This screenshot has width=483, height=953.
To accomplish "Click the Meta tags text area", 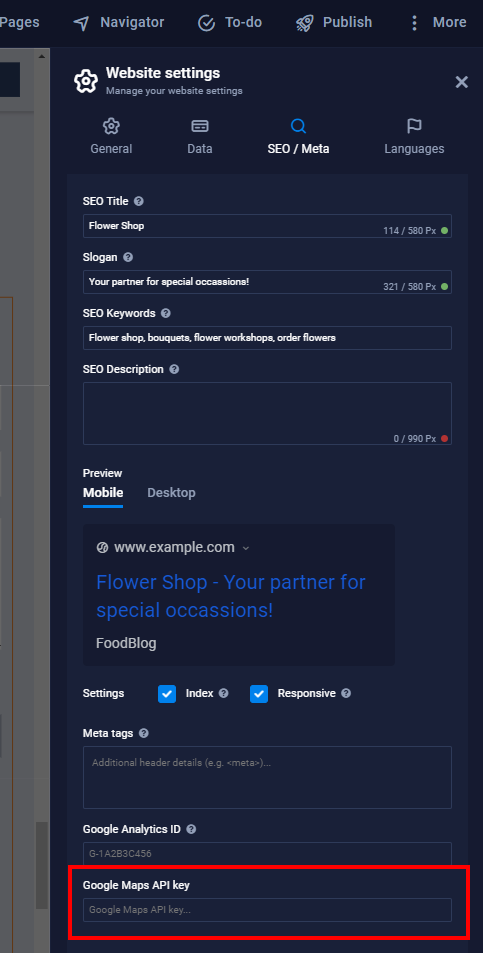I will tap(267, 777).
